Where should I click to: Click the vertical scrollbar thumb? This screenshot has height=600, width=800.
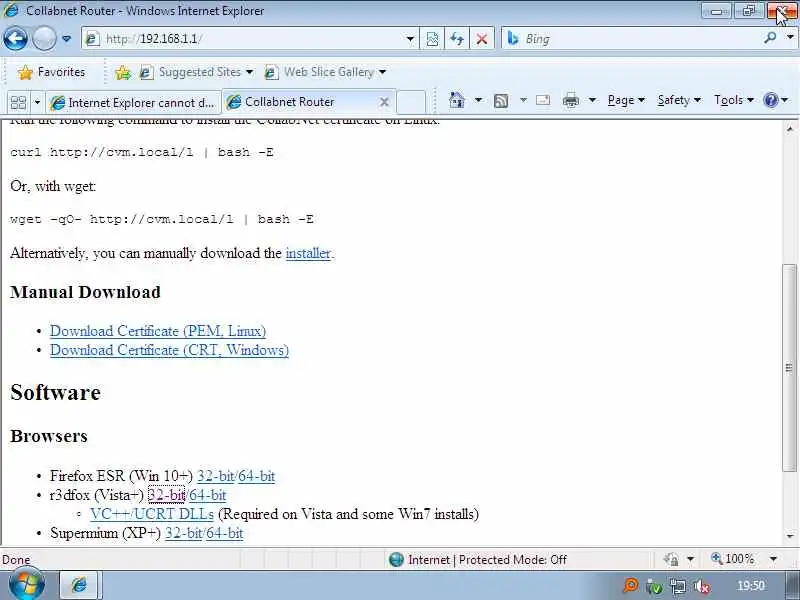(790, 367)
